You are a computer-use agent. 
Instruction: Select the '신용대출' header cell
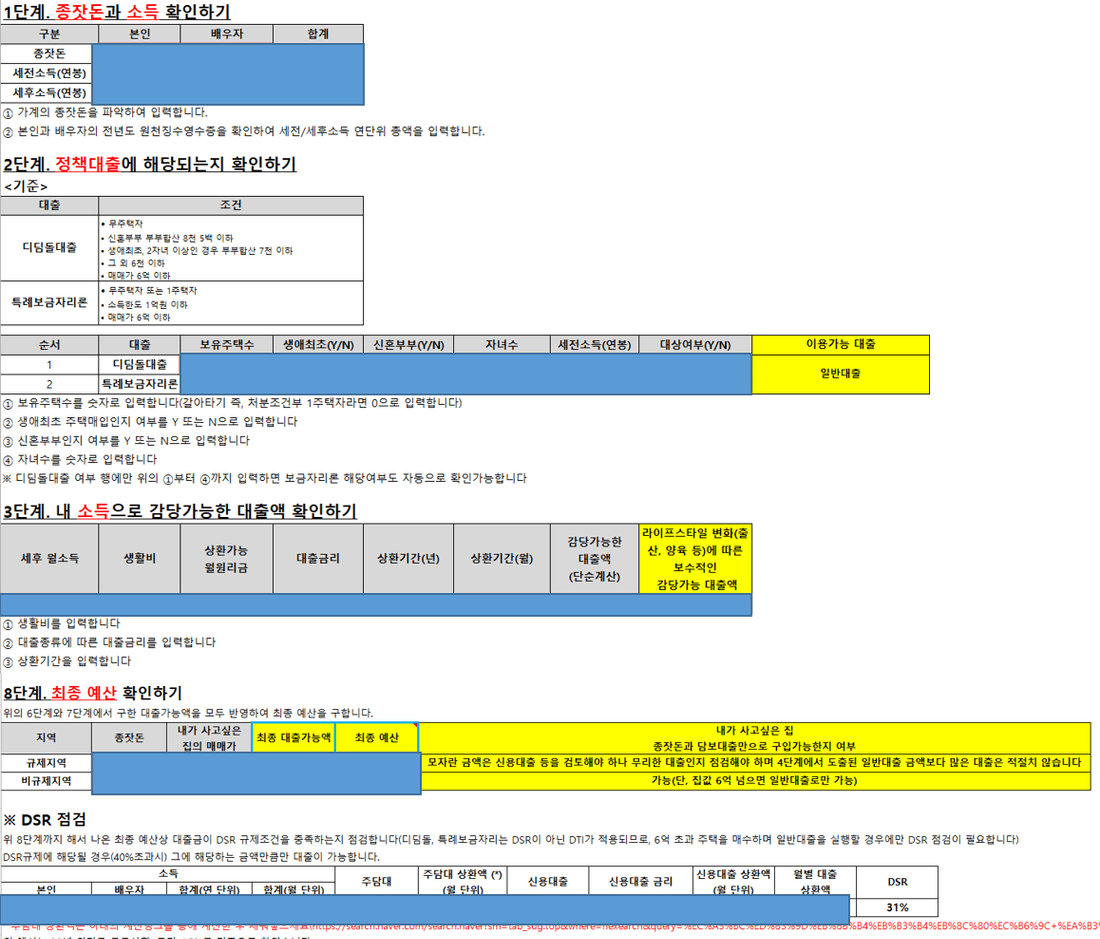pyautogui.click(x=548, y=881)
